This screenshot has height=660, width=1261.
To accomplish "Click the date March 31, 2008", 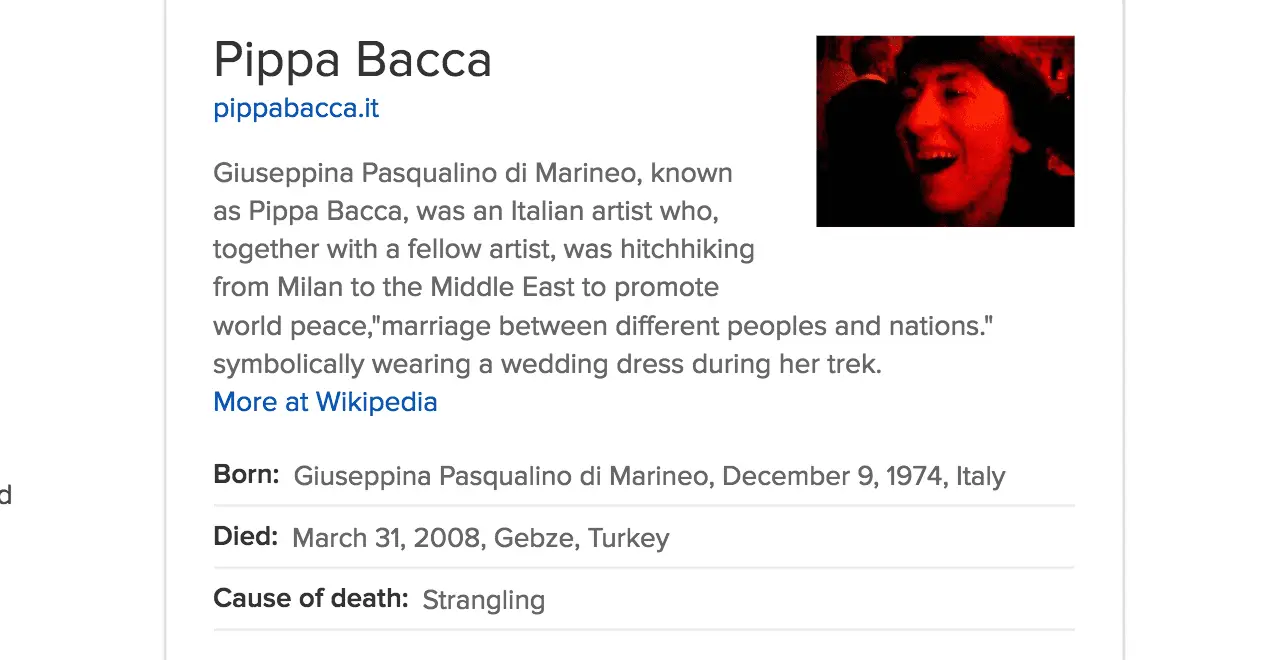I will pyautogui.click(x=386, y=538).
